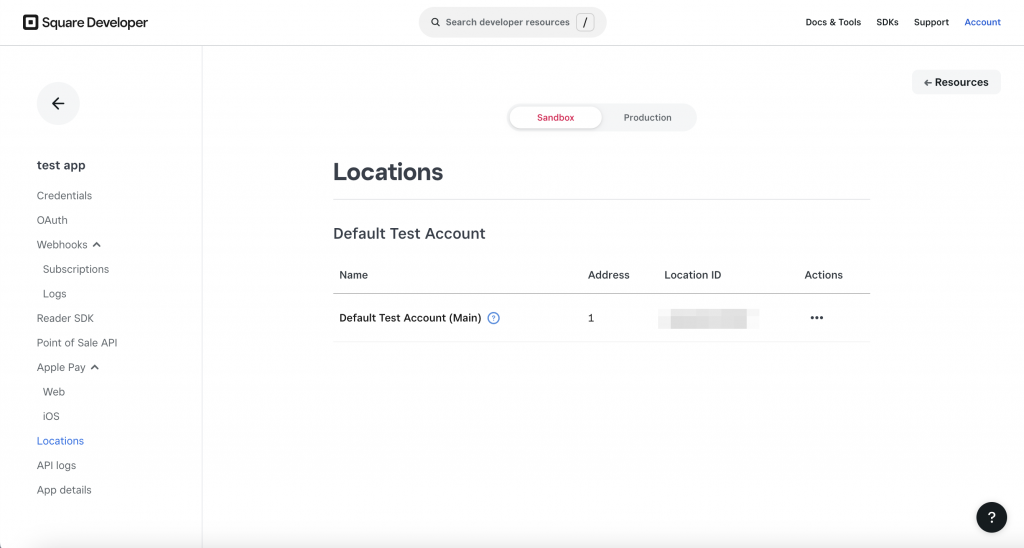Collapse the Webhooks section chevron
The width and height of the screenshot is (1024, 548).
click(x=97, y=245)
